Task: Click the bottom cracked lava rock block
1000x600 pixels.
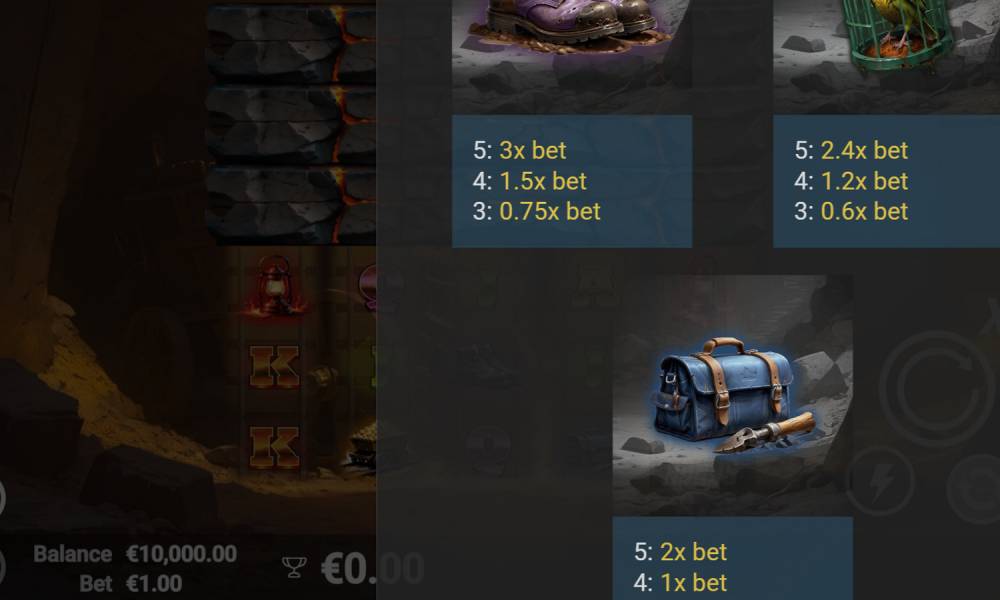Action: [291, 207]
